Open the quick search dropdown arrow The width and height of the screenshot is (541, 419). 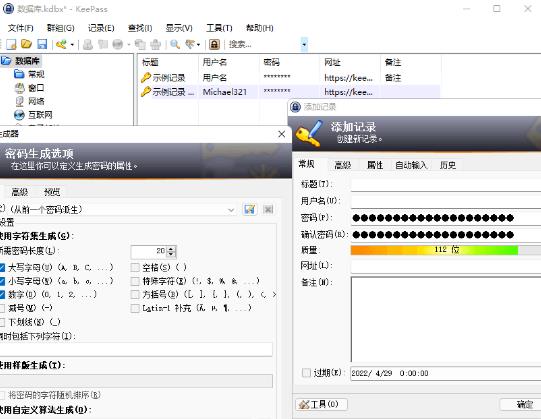pyautogui.click(x=304, y=44)
